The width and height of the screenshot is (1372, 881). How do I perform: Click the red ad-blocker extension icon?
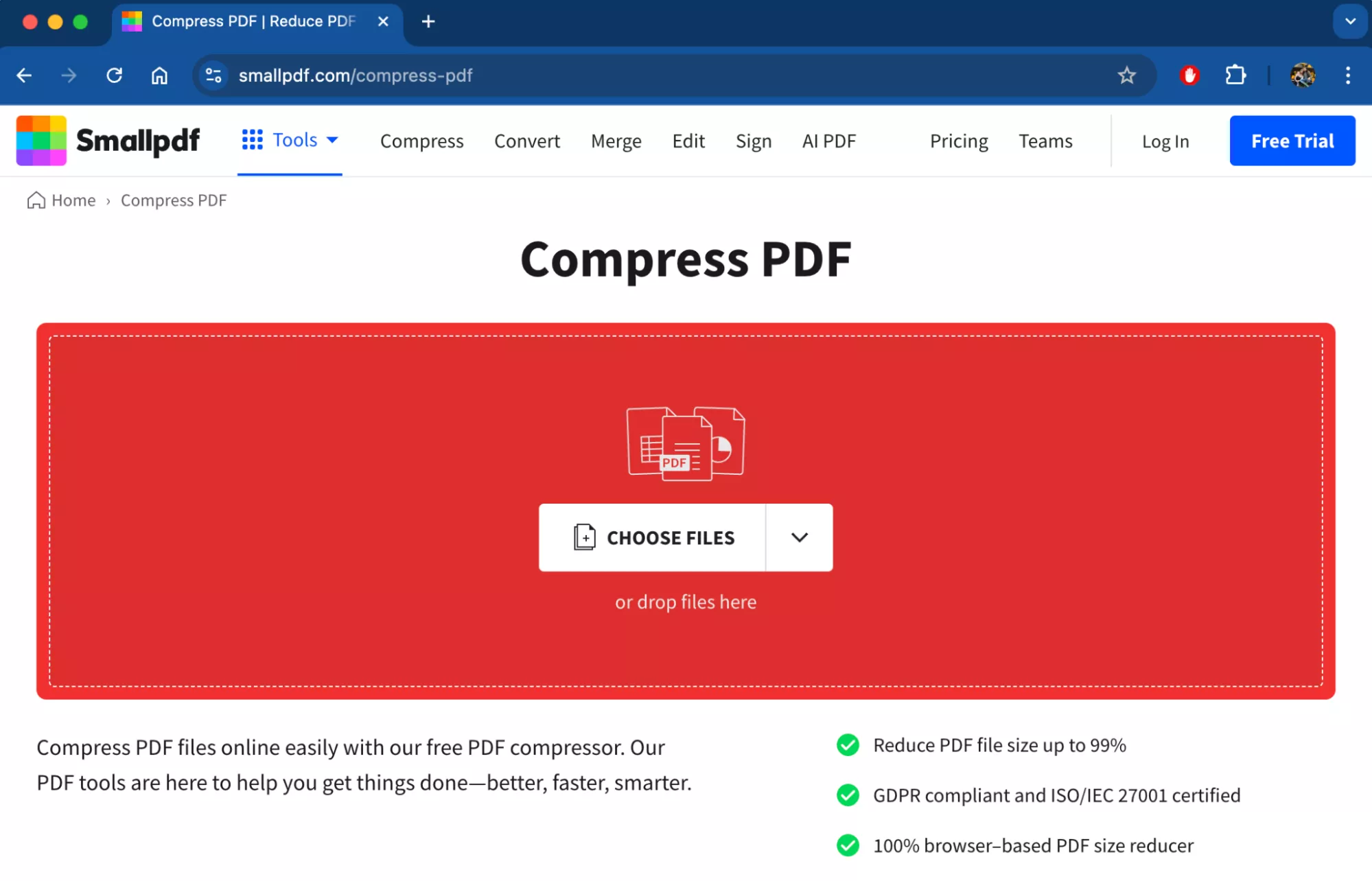[1189, 75]
